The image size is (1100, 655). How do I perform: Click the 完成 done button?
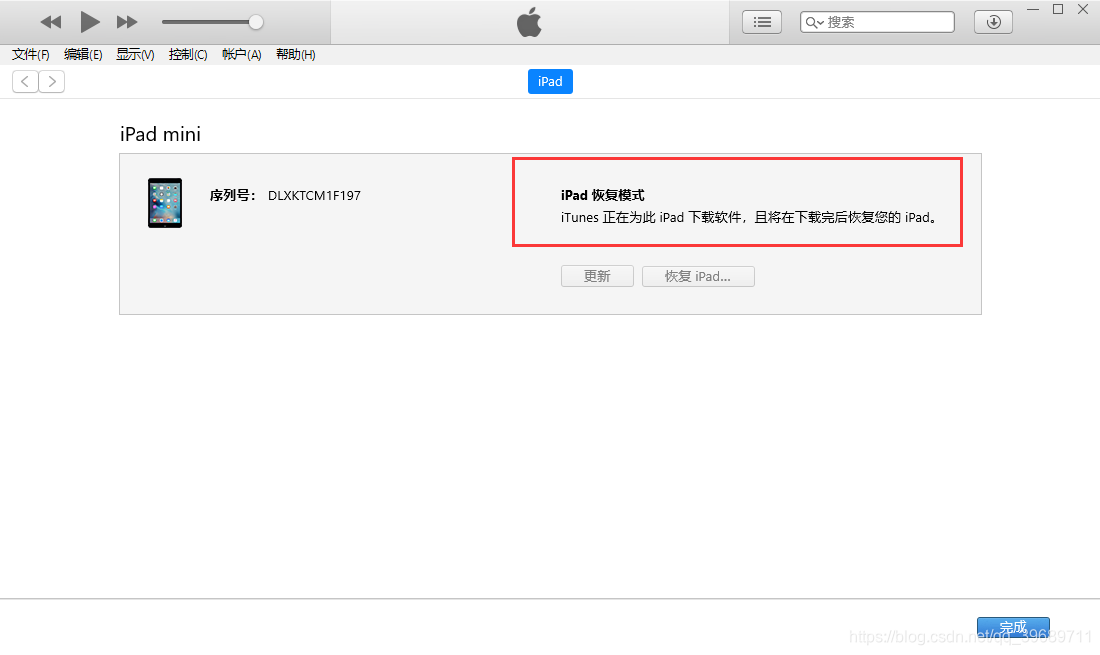click(x=1013, y=627)
